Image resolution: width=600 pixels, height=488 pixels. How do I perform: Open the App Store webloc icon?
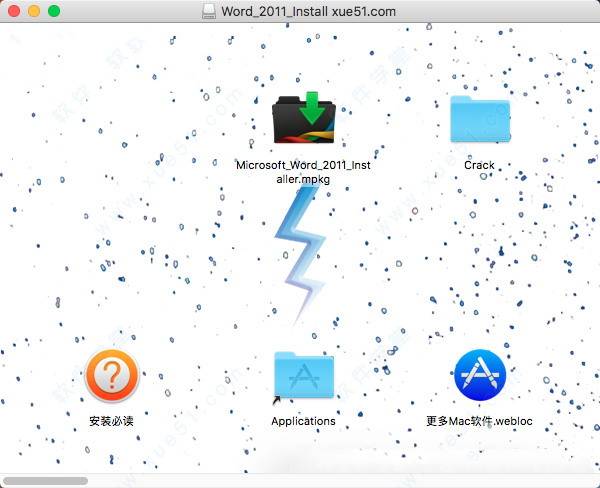[480, 375]
